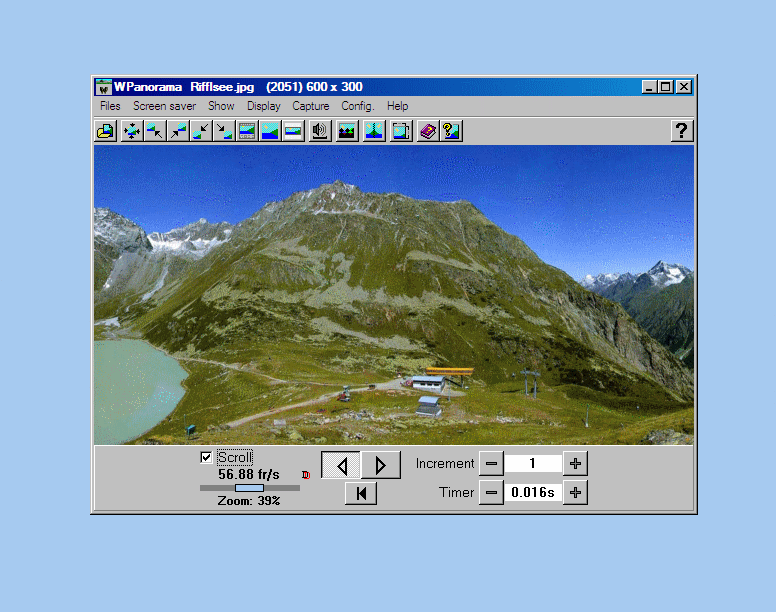This screenshot has width=776, height=612.
Task: Click the center-window icon with four arrows
Action: 132,131
